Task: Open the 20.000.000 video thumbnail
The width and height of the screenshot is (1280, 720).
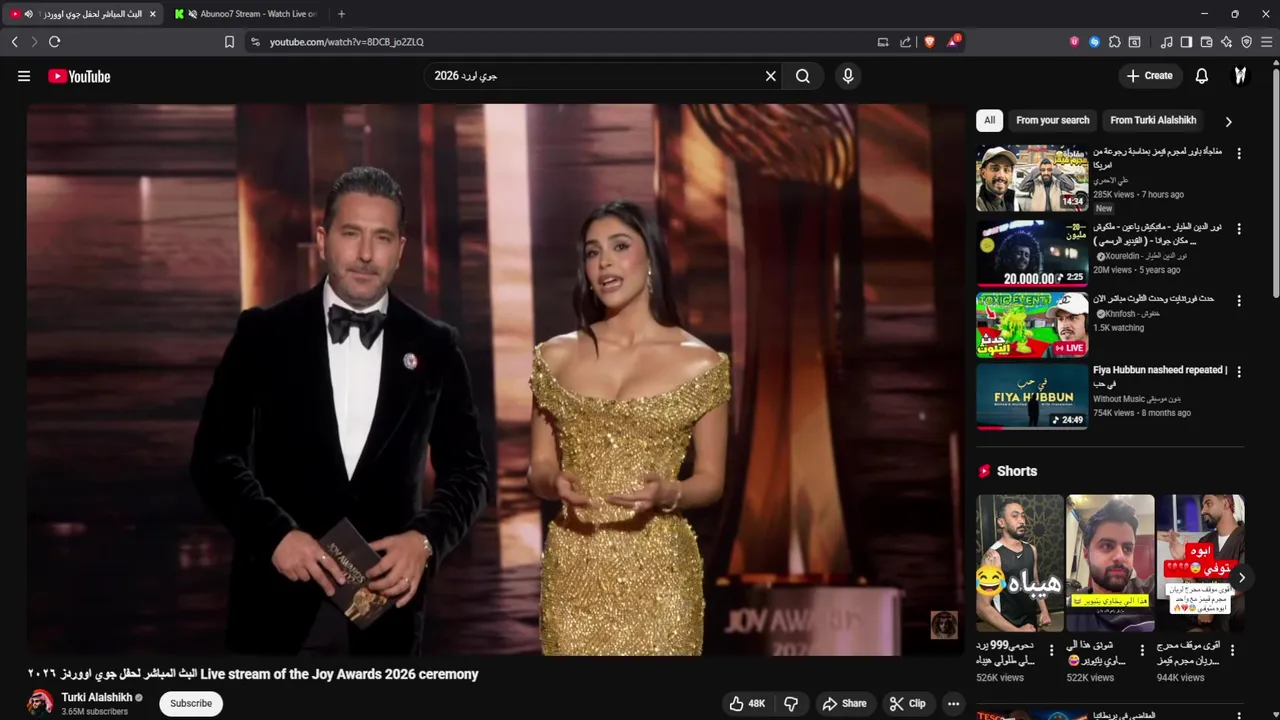Action: point(1032,253)
